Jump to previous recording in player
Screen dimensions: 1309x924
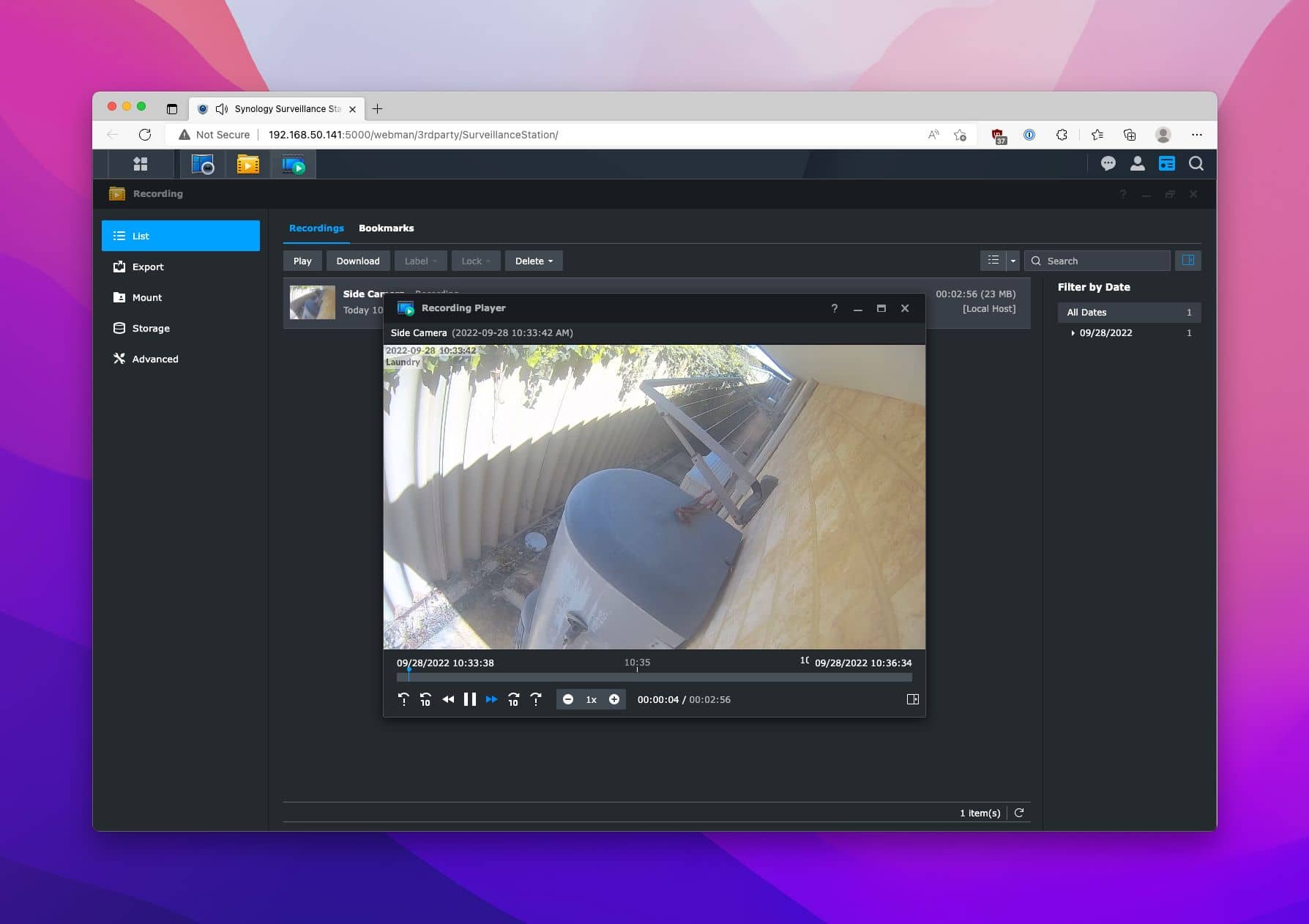click(x=403, y=699)
